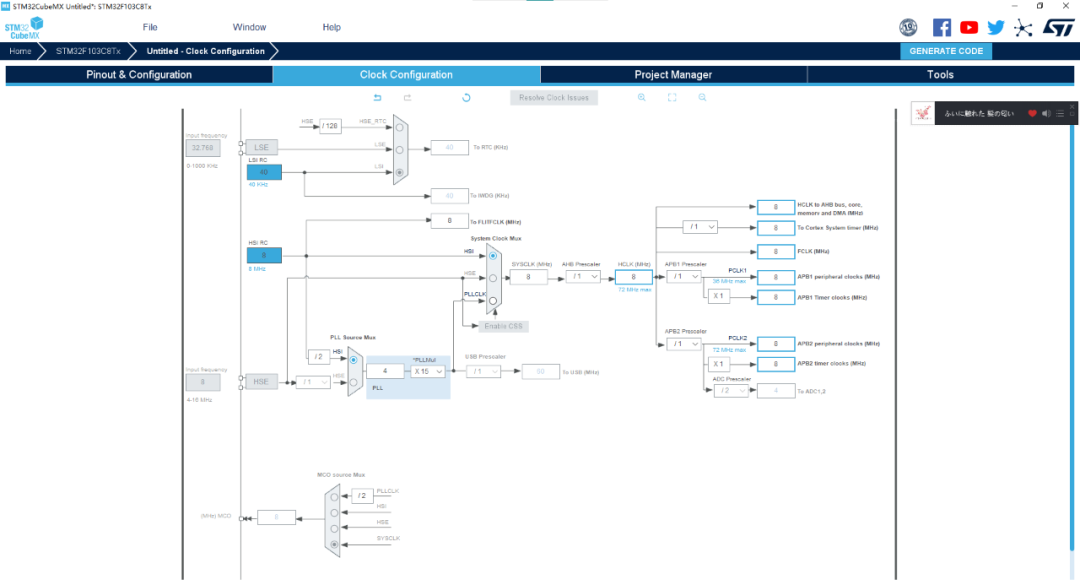Click the HSE input frequency field
This screenshot has width=1080, height=585.
tap(202, 382)
